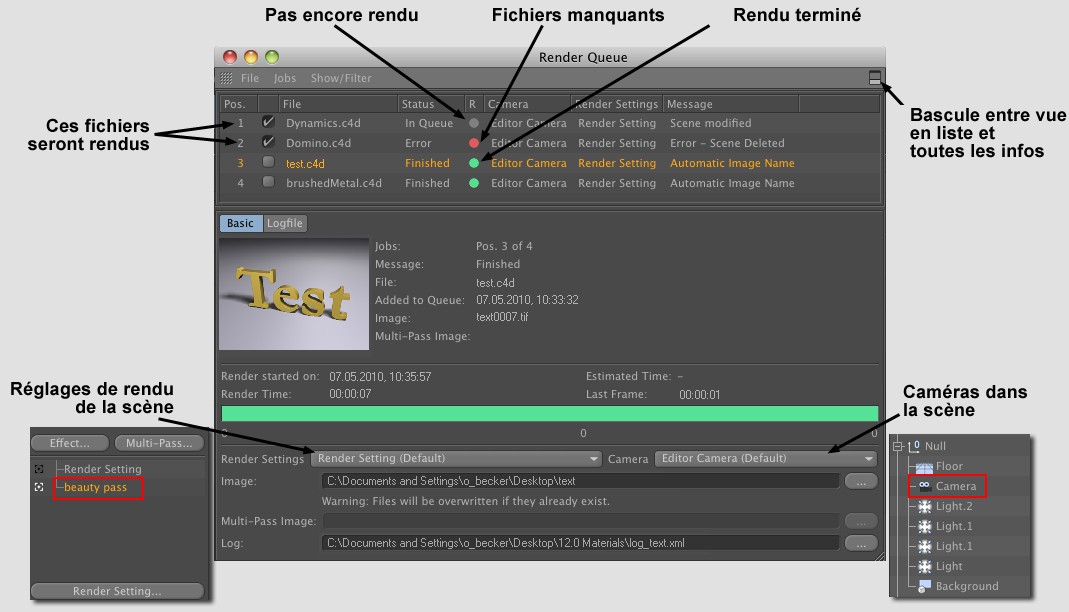Click the Effect... button
This screenshot has width=1069, height=612.
pos(69,443)
